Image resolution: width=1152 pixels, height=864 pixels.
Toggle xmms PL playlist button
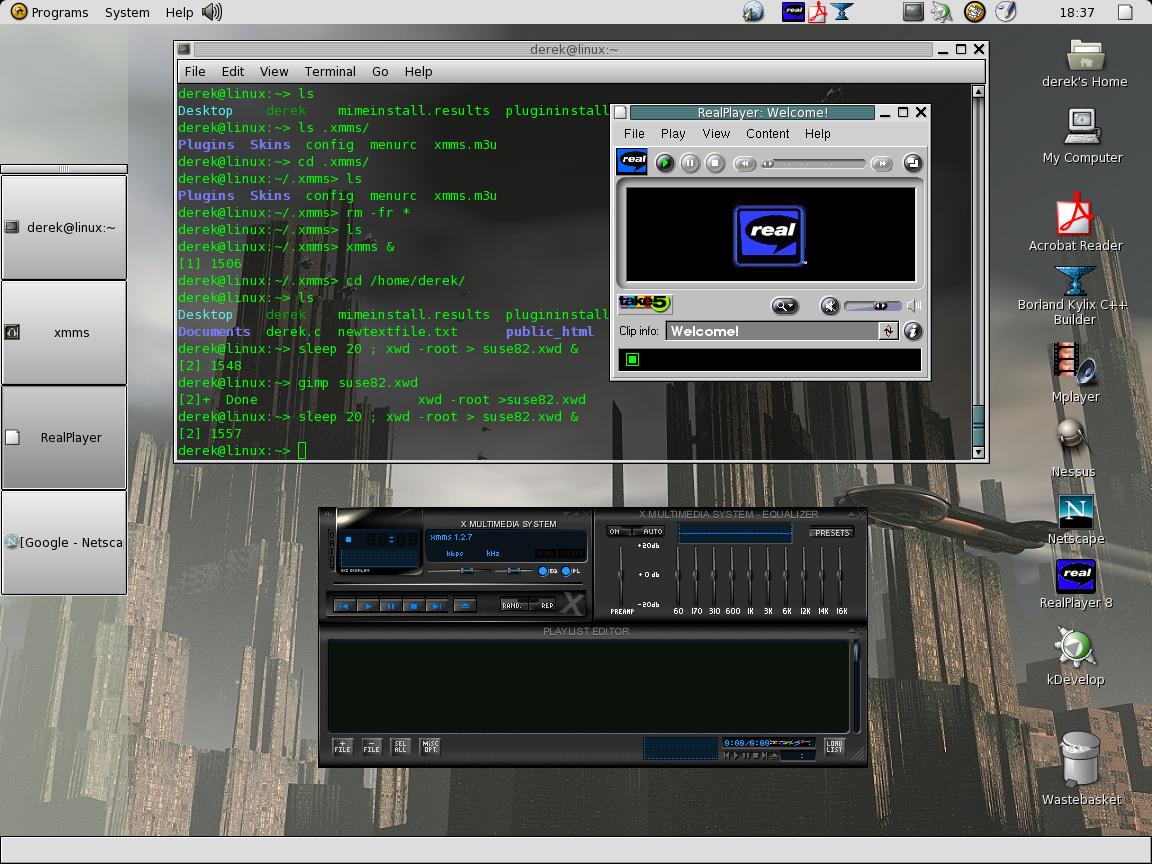(571, 571)
